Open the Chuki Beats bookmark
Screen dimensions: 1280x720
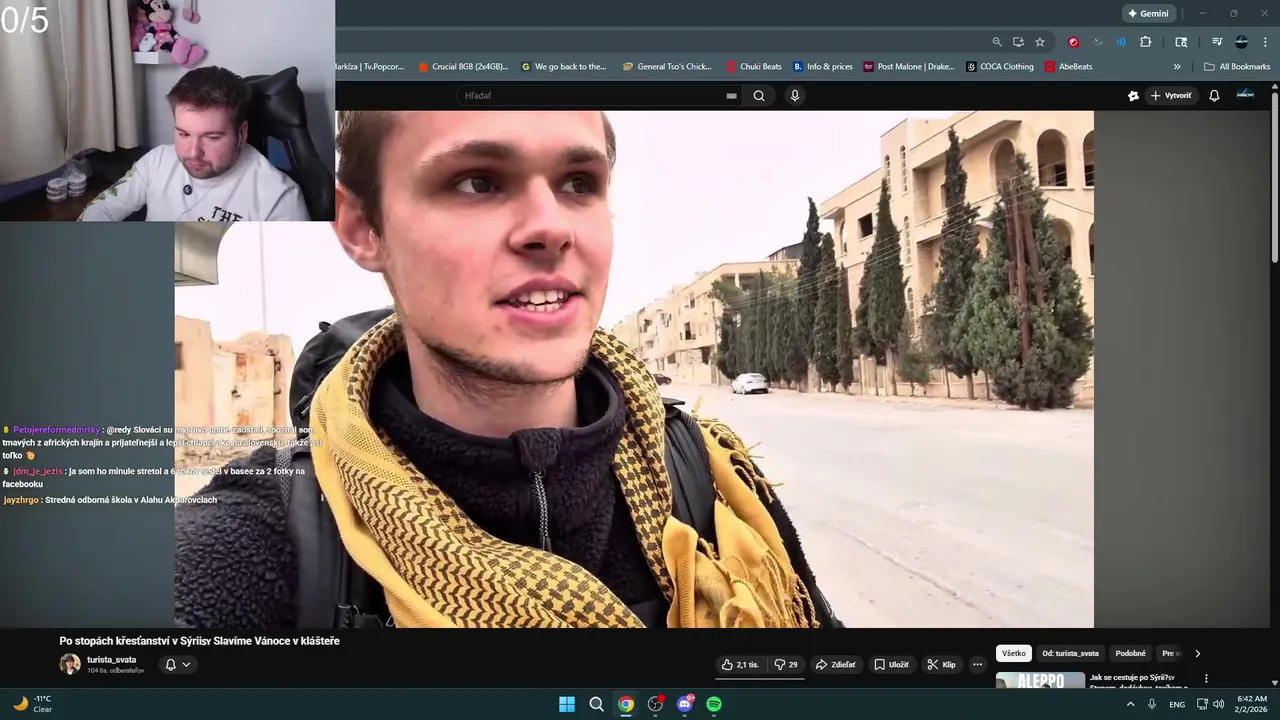coord(754,67)
